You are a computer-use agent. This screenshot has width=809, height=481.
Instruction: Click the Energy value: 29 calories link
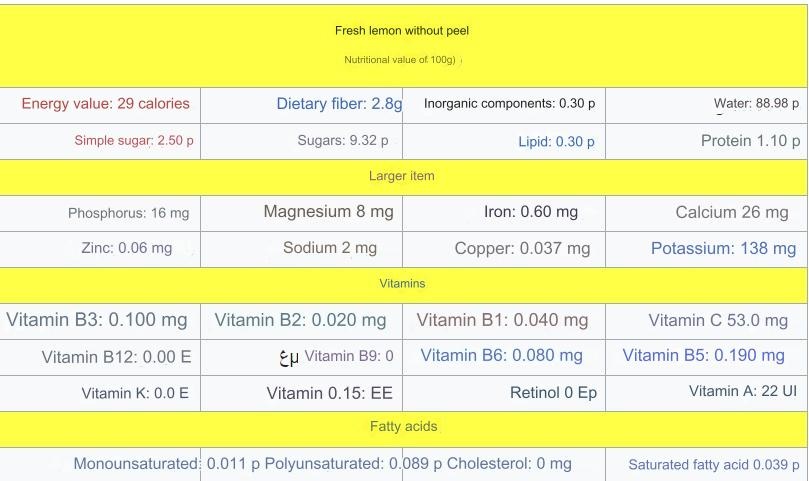tap(105, 104)
